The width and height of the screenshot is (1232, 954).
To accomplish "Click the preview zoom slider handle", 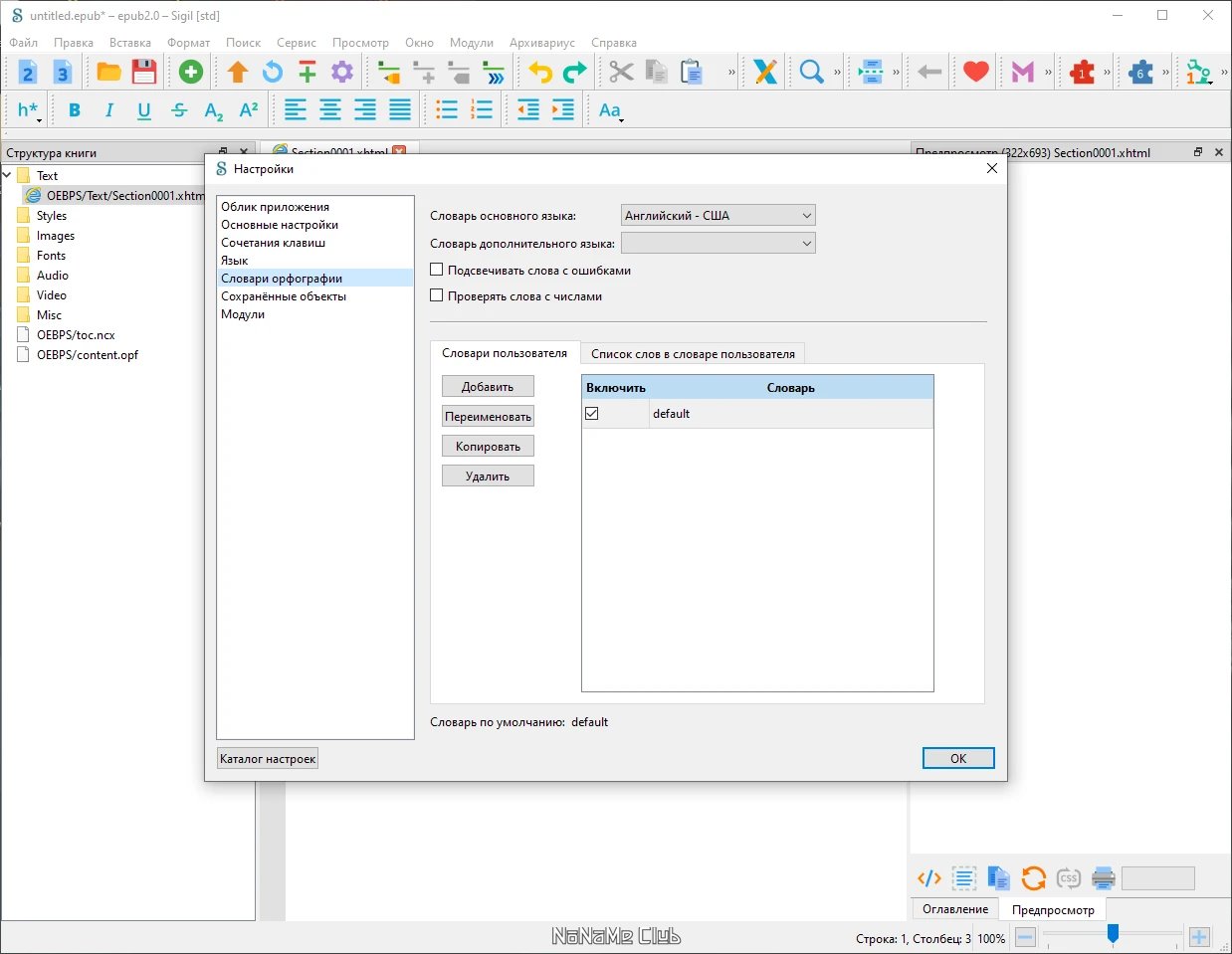I will point(1113,932).
